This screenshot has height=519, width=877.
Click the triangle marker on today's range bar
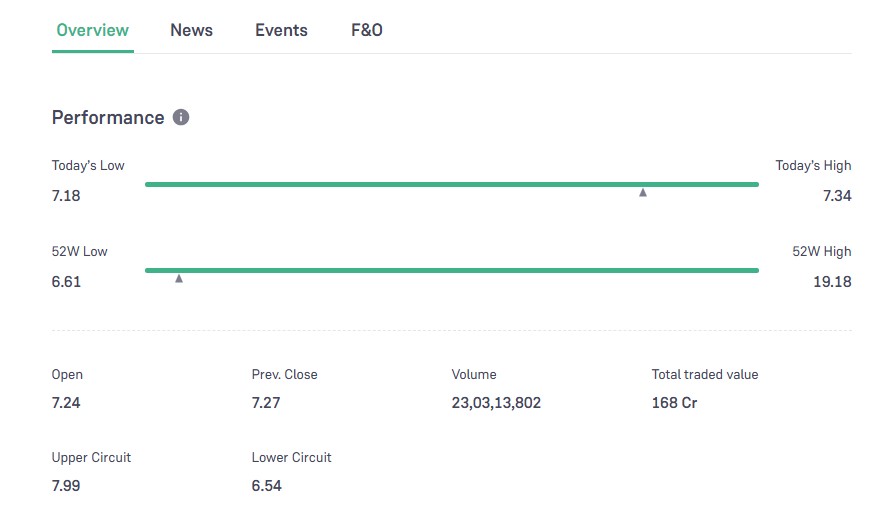click(643, 192)
